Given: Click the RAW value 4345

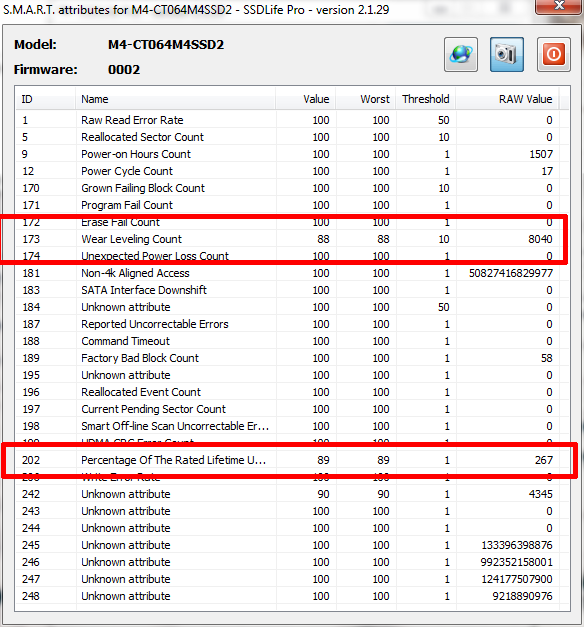Looking at the screenshot, I should (541, 494).
